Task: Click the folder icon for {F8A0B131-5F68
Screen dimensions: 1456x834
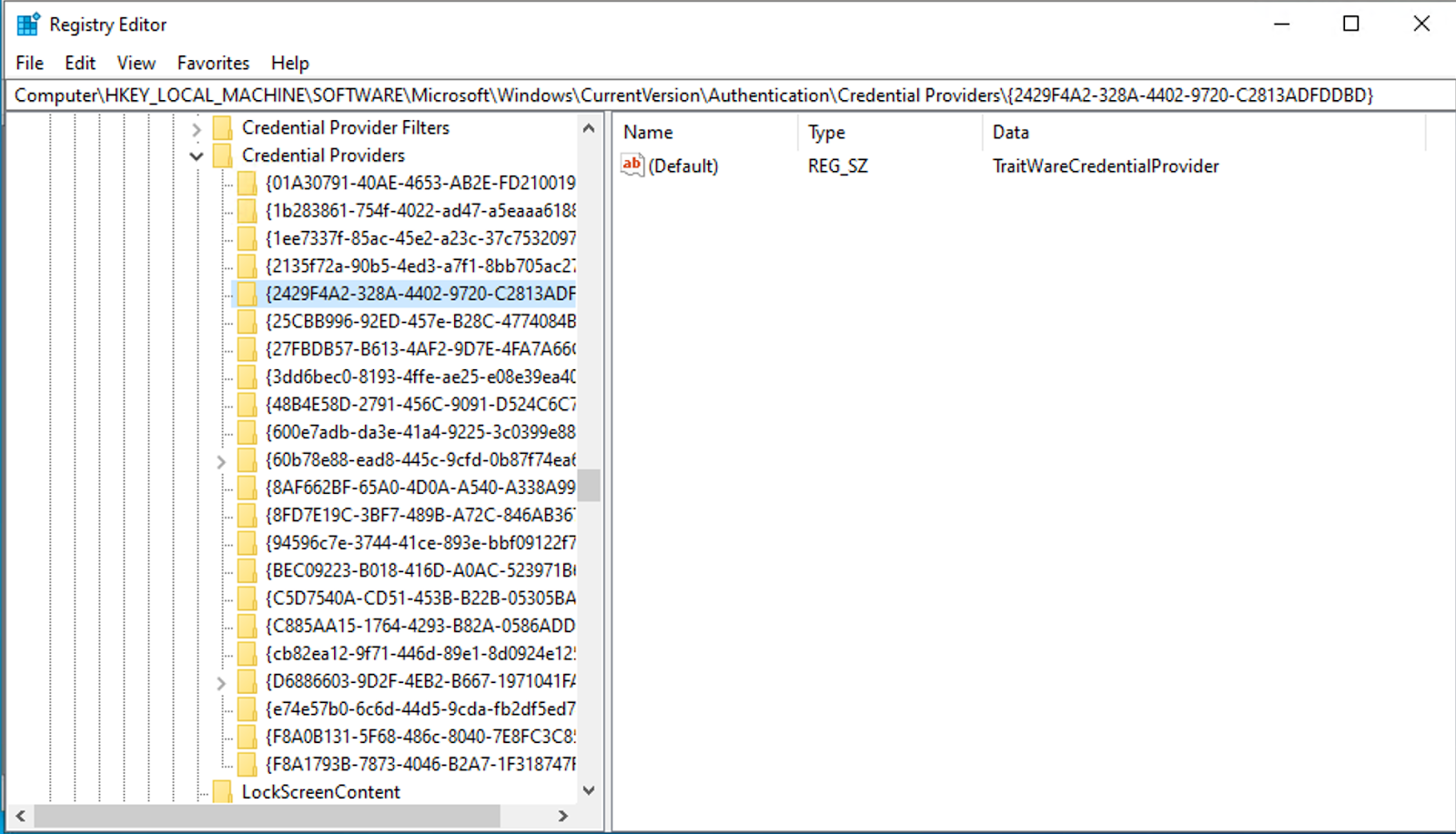Action: click(x=247, y=737)
